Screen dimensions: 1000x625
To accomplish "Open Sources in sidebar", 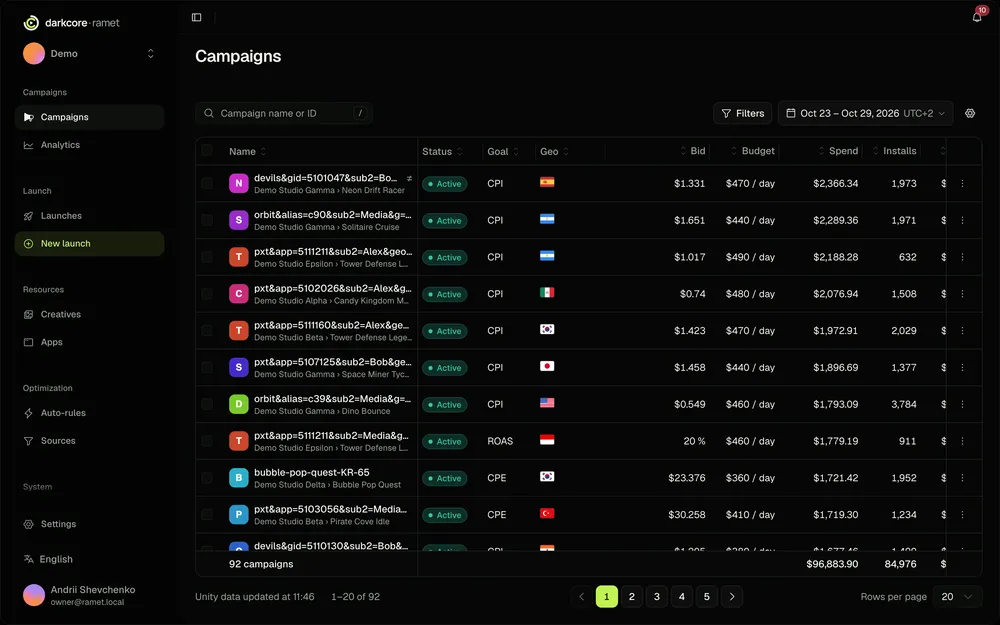I will tap(89, 441).
